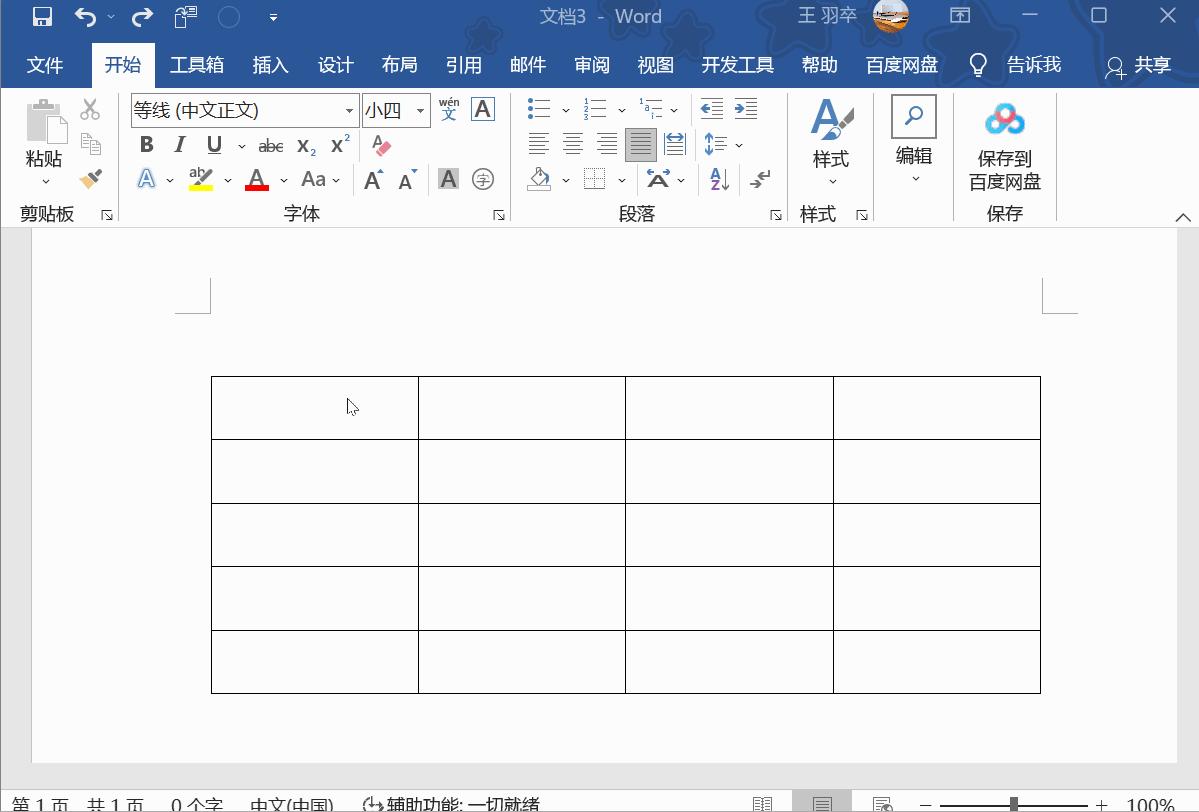Image resolution: width=1199 pixels, height=812 pixels.
Task: Select the sort (A-Z) icon
Action: tap(717, 177)
